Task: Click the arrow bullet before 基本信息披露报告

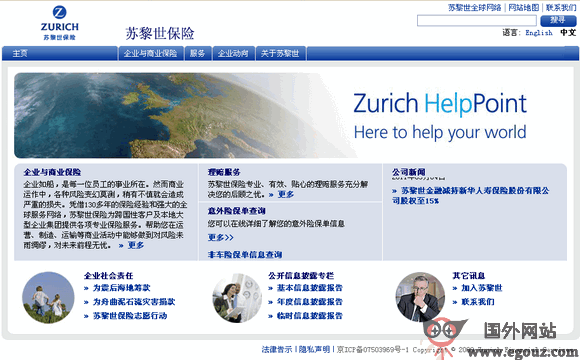Action: pos(271,289)
